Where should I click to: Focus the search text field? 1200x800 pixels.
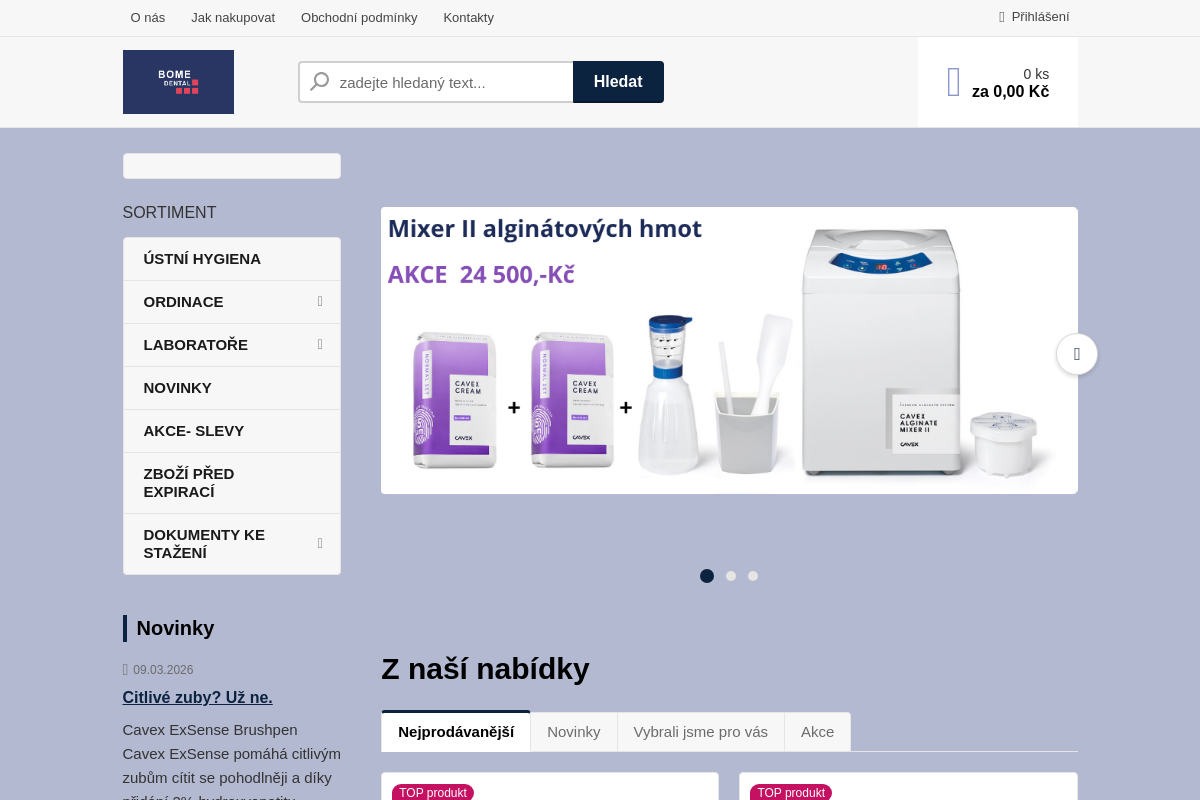(x=436, y=82)
